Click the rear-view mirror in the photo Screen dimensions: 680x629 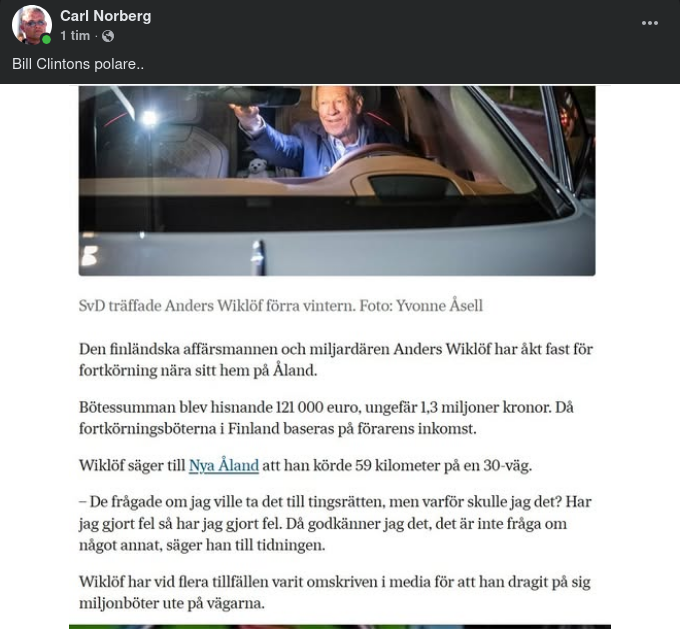(x=265, y=96)
